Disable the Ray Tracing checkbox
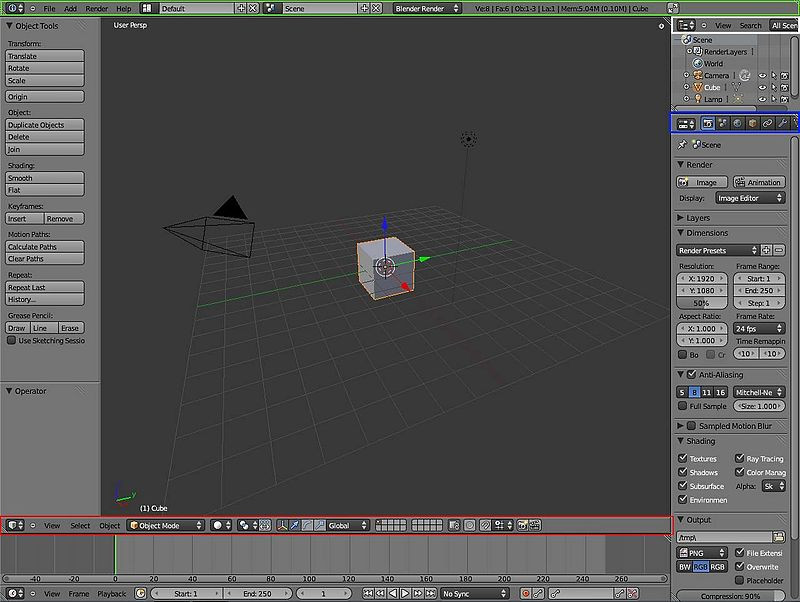Viewport: 800px width, 602px height. click(739, 458)
